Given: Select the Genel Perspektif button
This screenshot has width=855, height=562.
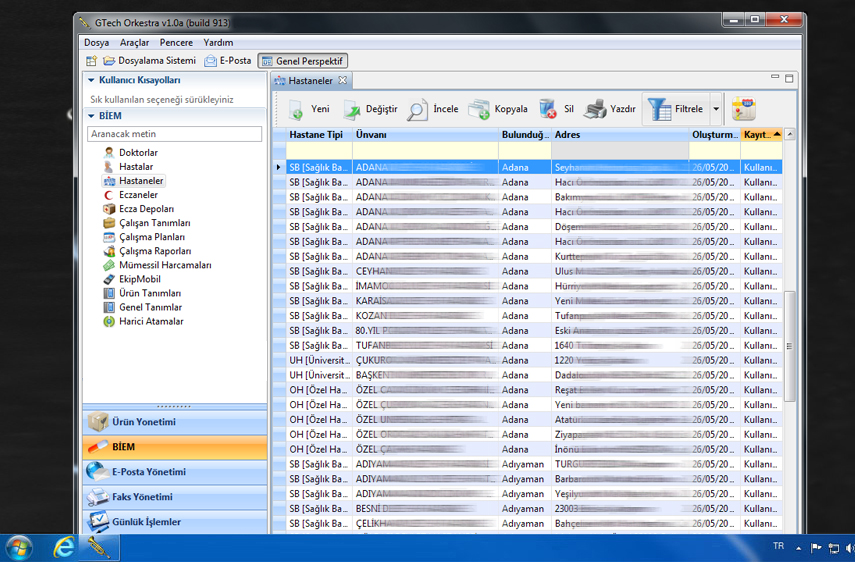Looking at the screenshot, I should pos(303,61).
